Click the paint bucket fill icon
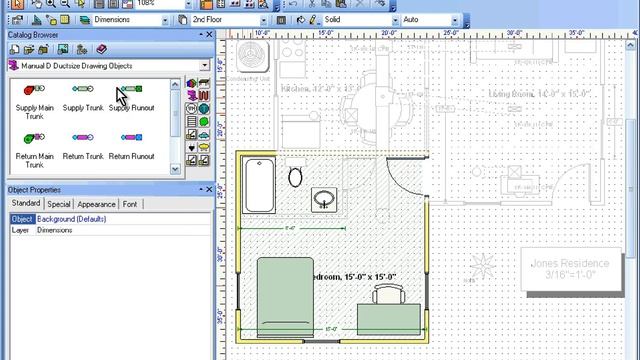 pyautogui.click(x=301, y=20)
